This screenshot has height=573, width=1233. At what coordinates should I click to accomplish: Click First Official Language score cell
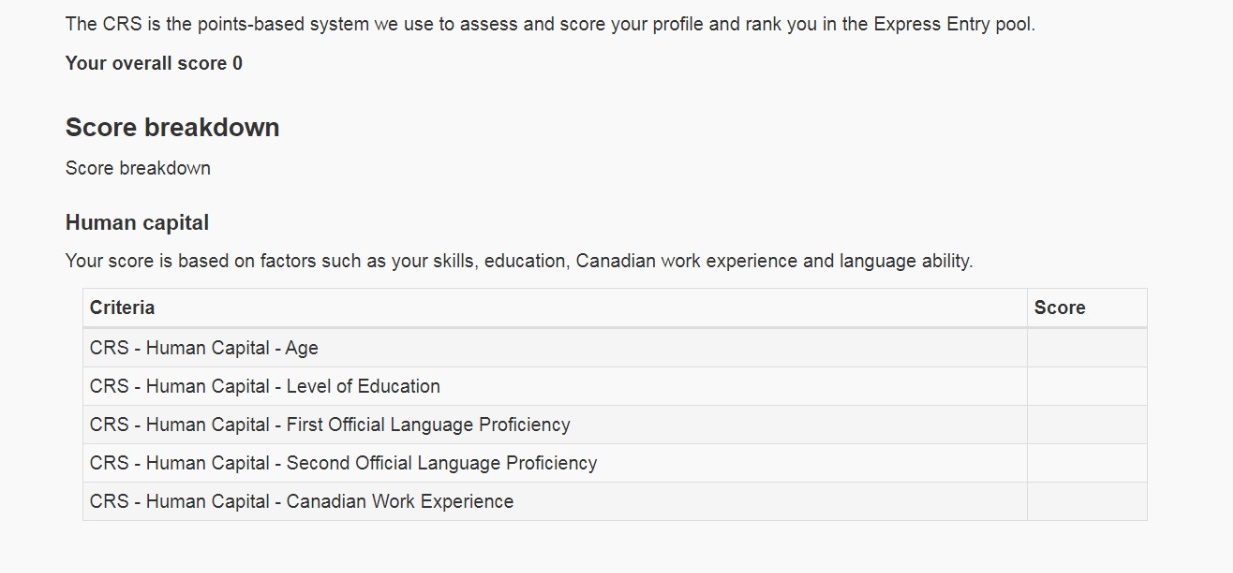[1087, 424]
